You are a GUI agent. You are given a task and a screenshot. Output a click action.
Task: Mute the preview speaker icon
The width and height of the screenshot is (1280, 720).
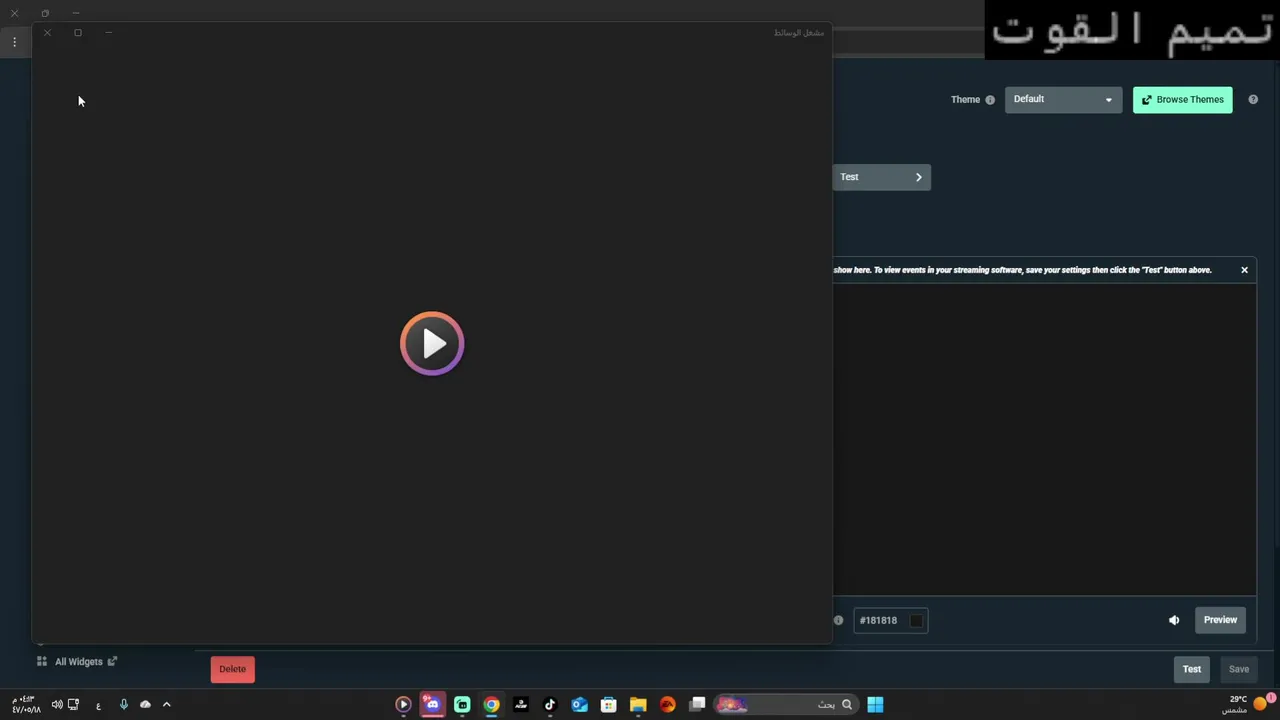tap(1174, 620)
